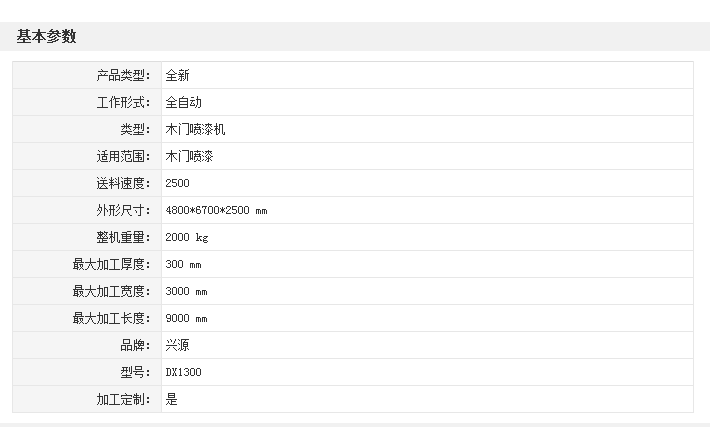Click the 兴源 brand value
710x427 pixels.
[x=178, y=346]
